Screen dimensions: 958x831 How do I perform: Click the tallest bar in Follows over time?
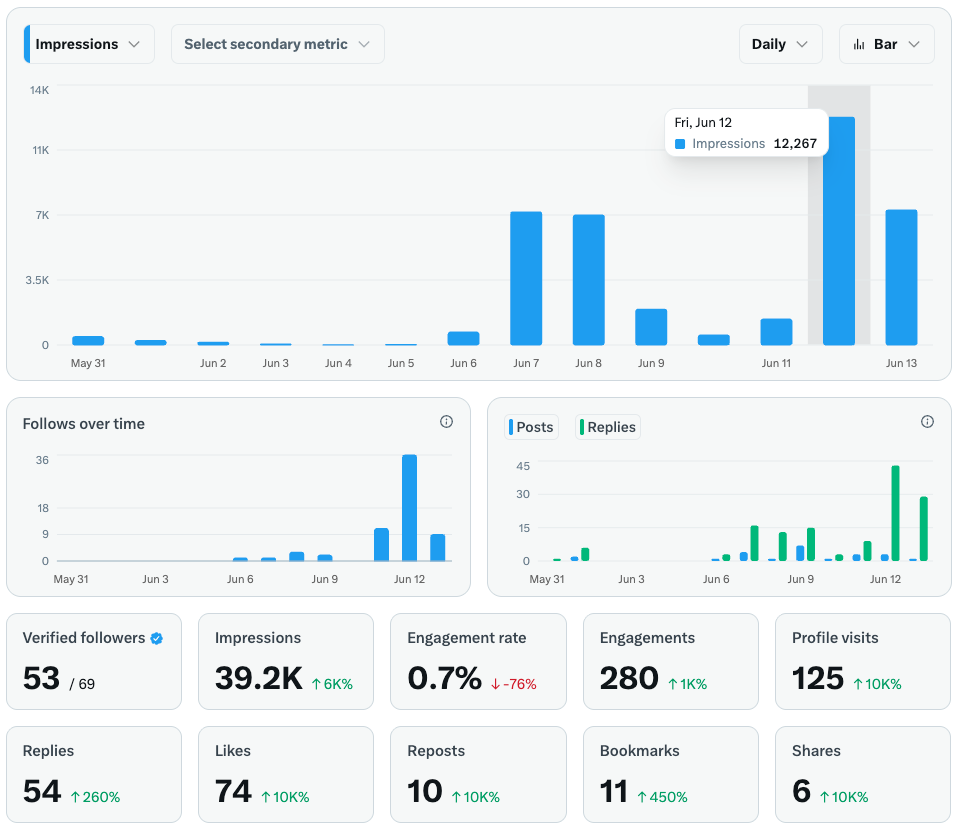[409, 508]
